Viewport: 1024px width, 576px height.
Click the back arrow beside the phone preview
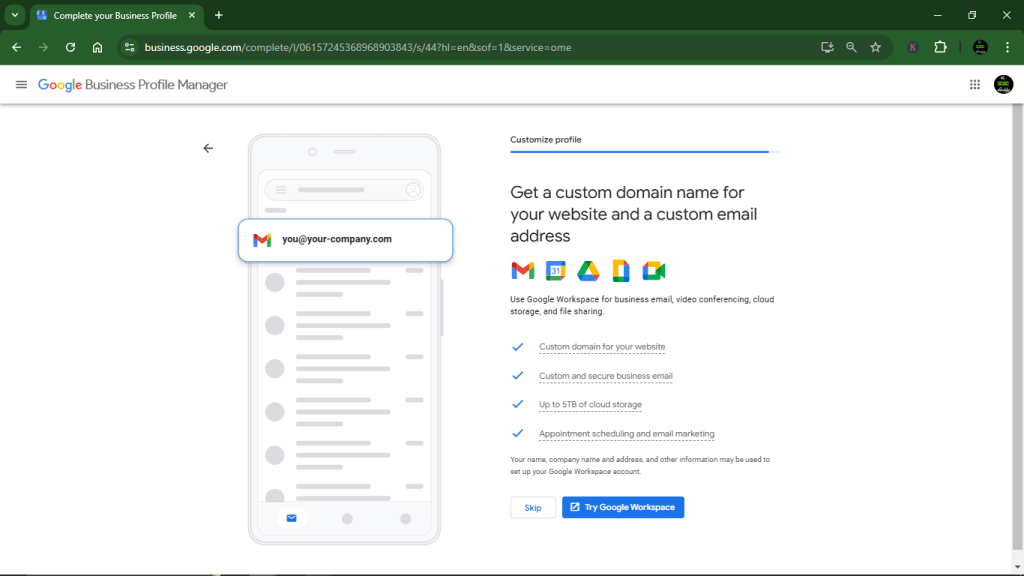(x=208, y=147)
